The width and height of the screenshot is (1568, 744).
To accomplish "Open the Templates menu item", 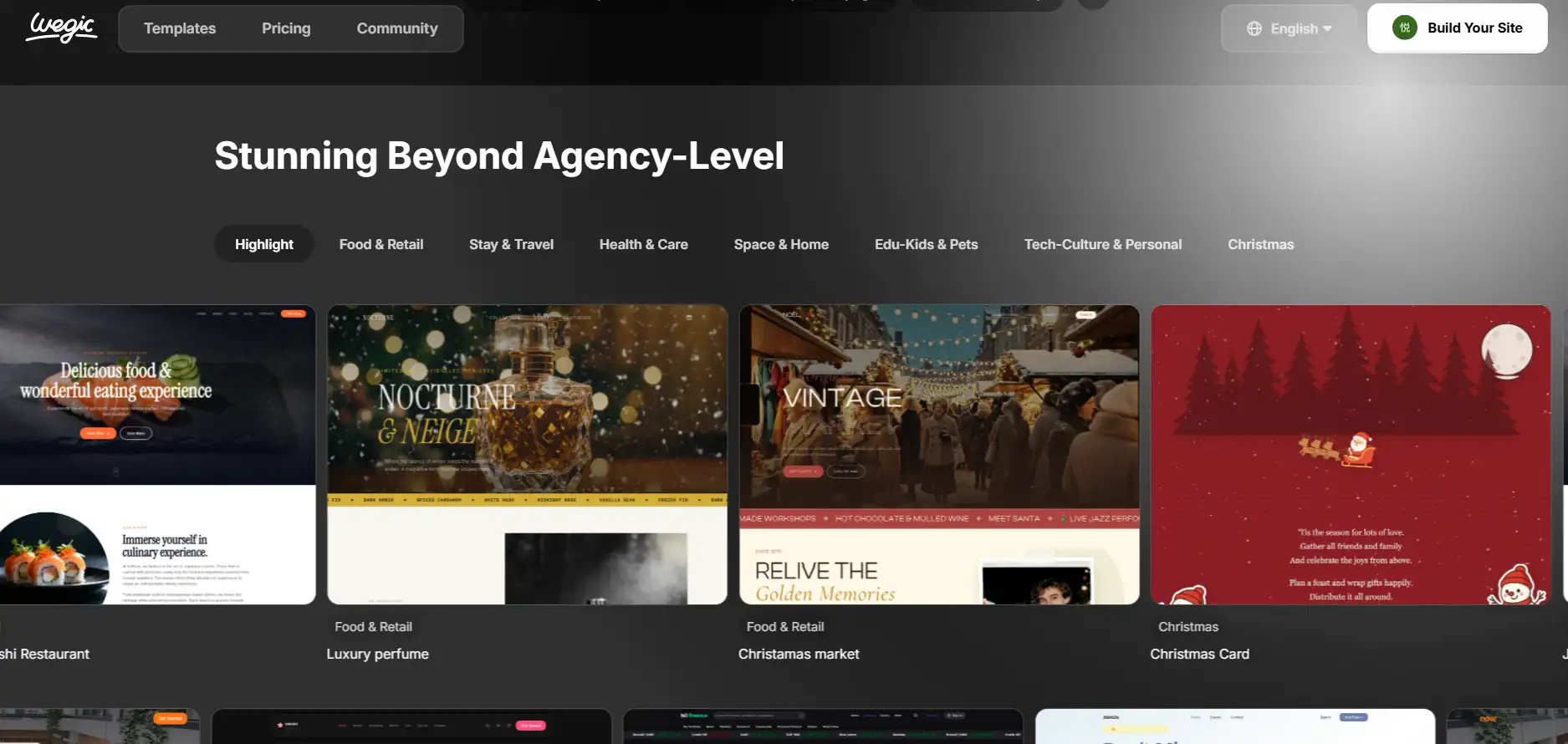I will pos(180,28).
